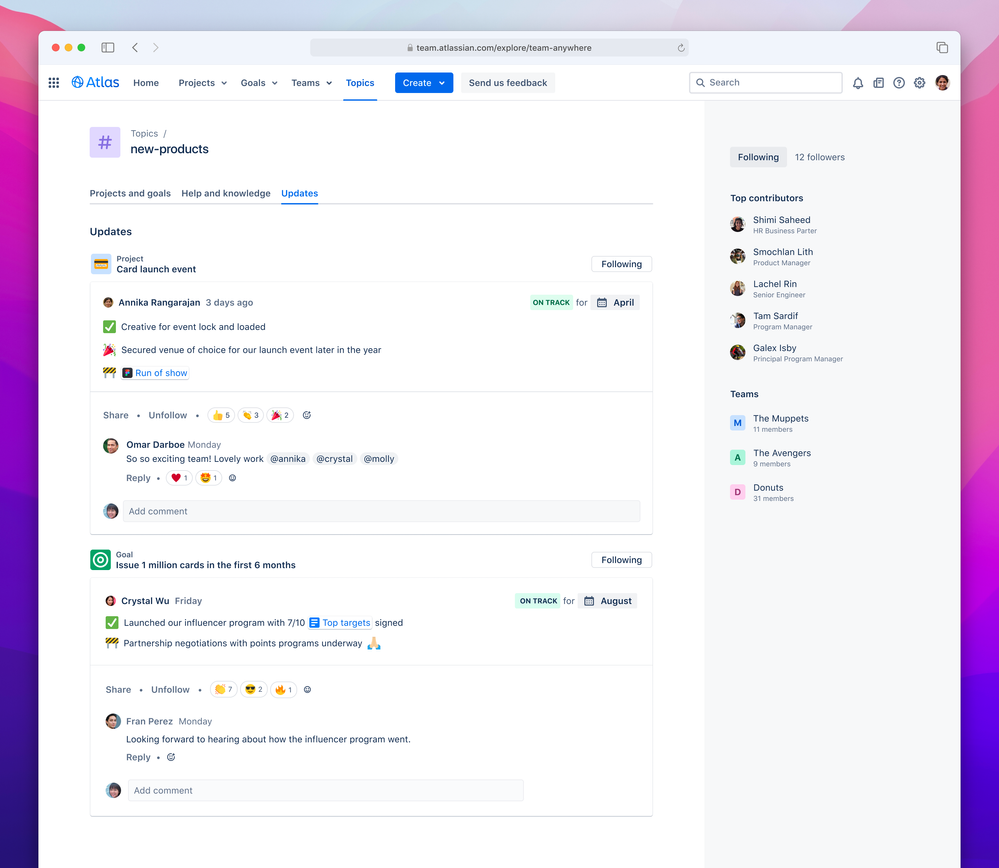Open The Muppets team M icon

[x=738, y=423]
